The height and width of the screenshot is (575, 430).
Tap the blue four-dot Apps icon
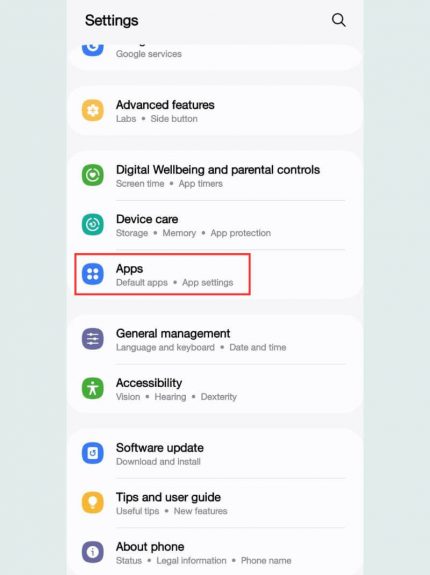[x=93, y=274]
